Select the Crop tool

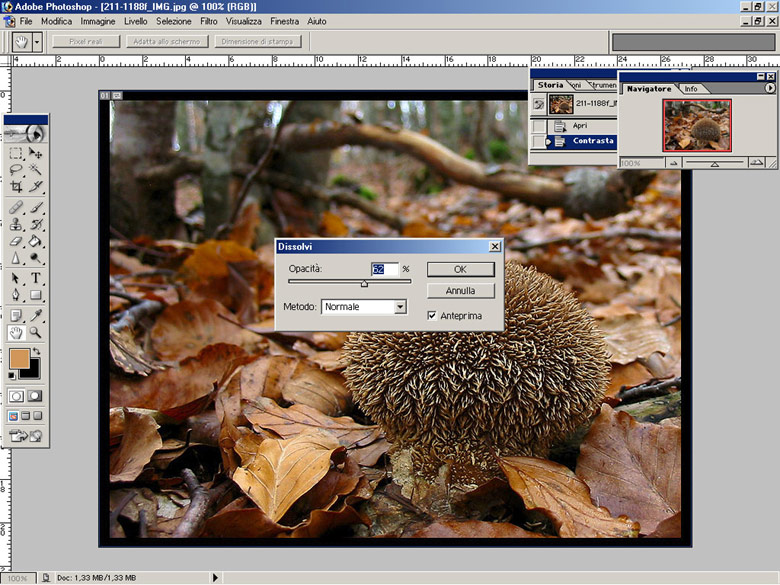pyautogui.click(x=16, y=186)
